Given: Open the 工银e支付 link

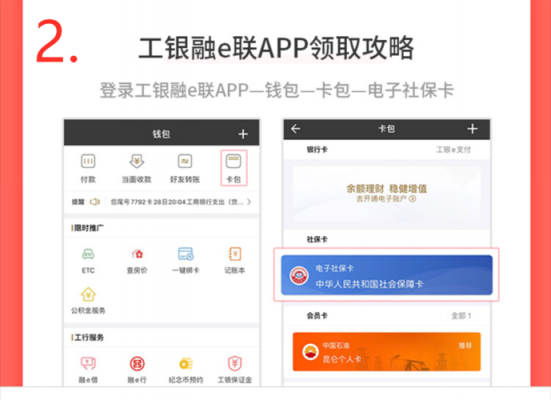Looking at the screenshot, I should 453,150.
